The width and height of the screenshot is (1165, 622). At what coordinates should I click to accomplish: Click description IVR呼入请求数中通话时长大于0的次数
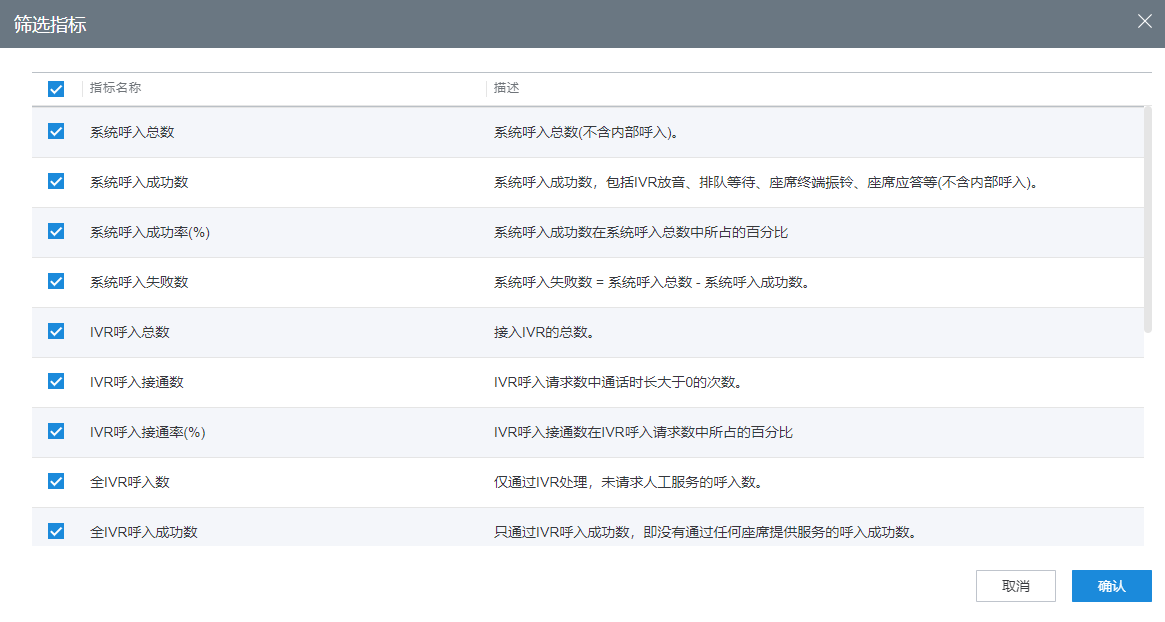coord(618,382)
